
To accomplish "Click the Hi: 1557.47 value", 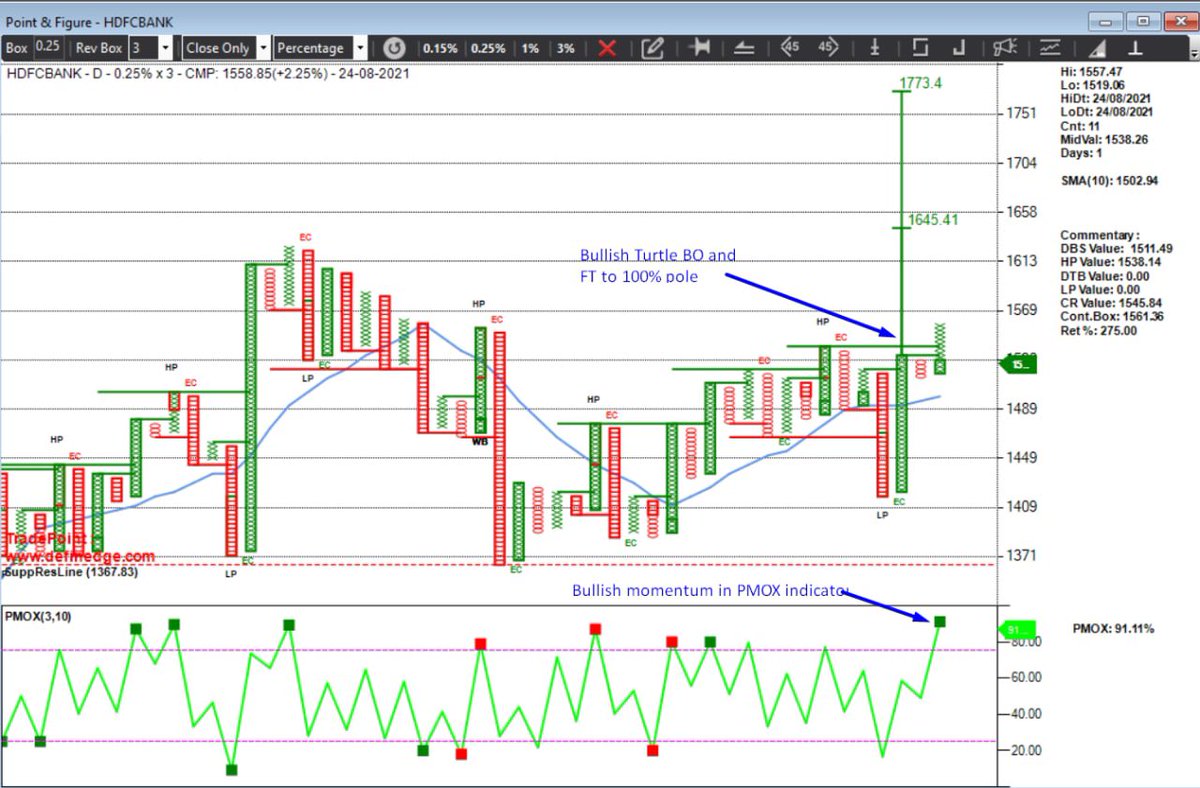I will point(1093,72).
